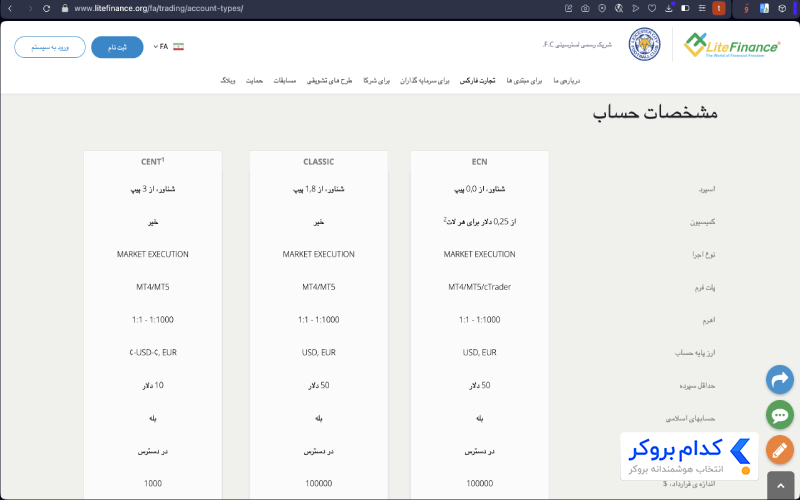Click the red Persian letter extension icon

pyautogui.click(x=747, y=8)
